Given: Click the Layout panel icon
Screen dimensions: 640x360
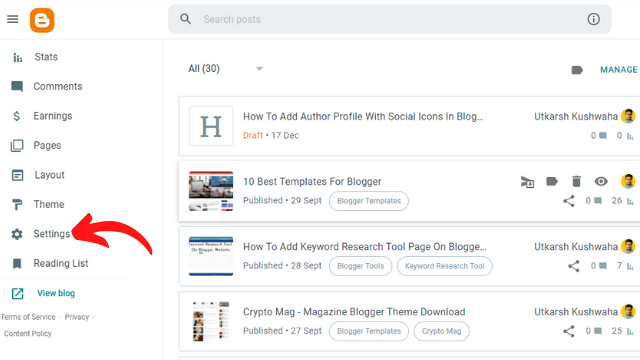Looking at the screenshot, I should coord(17,175).
